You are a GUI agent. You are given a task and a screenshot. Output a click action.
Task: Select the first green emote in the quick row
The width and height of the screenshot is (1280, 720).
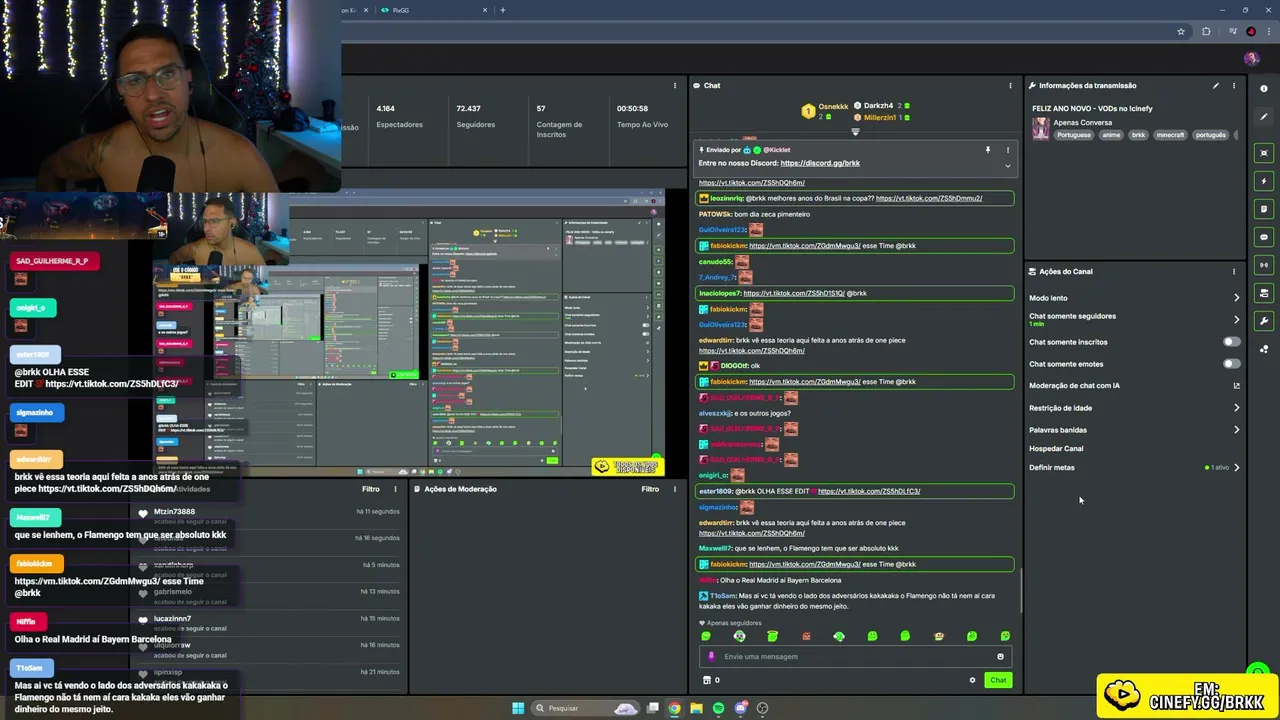[706, 636]
